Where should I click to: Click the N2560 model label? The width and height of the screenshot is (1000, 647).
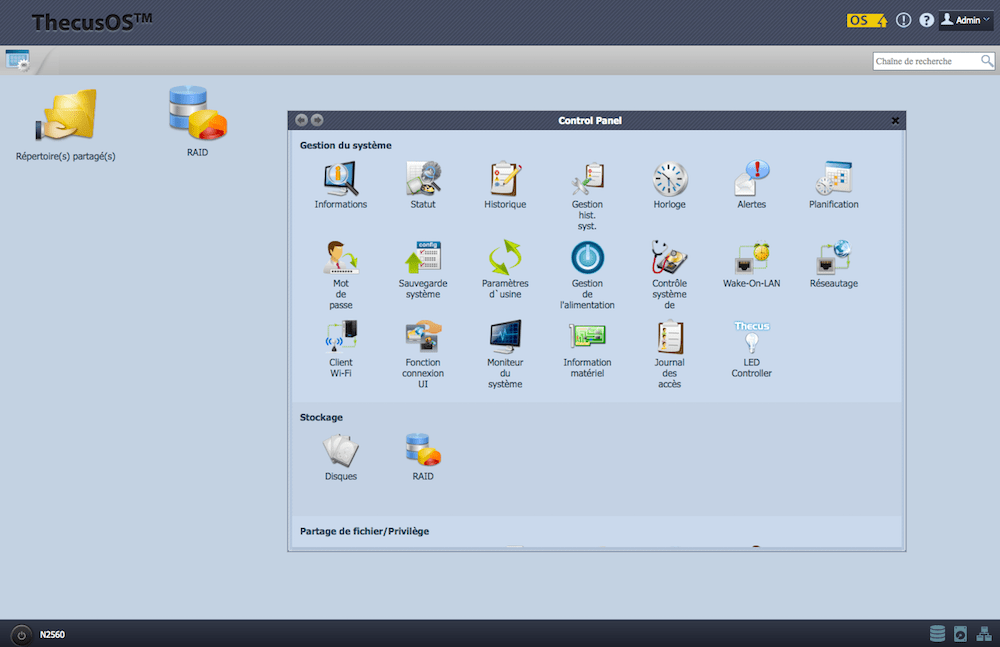click(52, 635)
